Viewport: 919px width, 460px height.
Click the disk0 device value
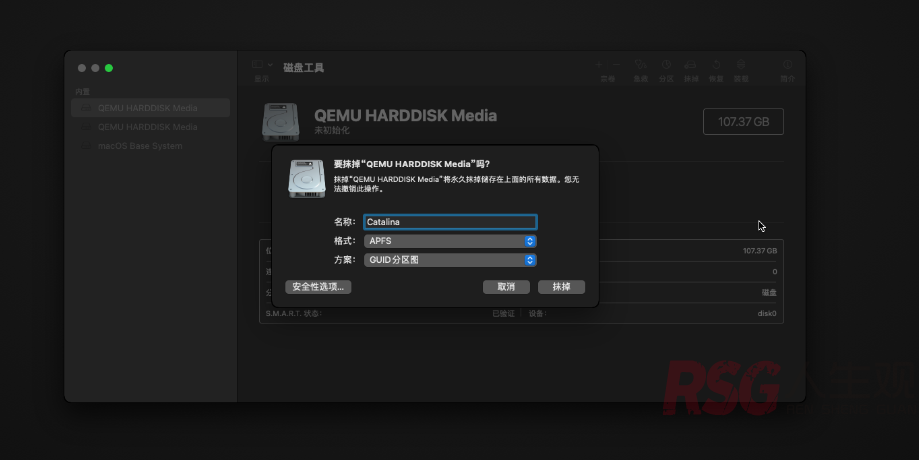pos(767,314)
